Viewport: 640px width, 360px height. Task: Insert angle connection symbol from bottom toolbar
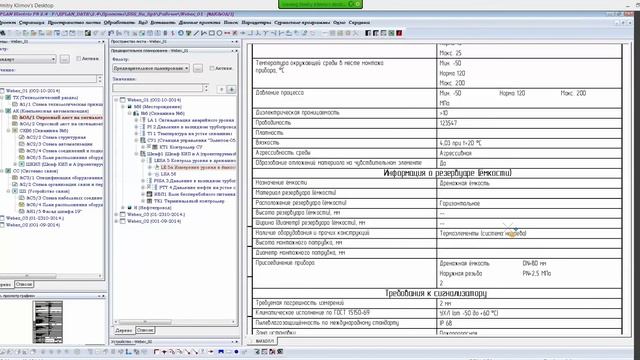(156, 351)
